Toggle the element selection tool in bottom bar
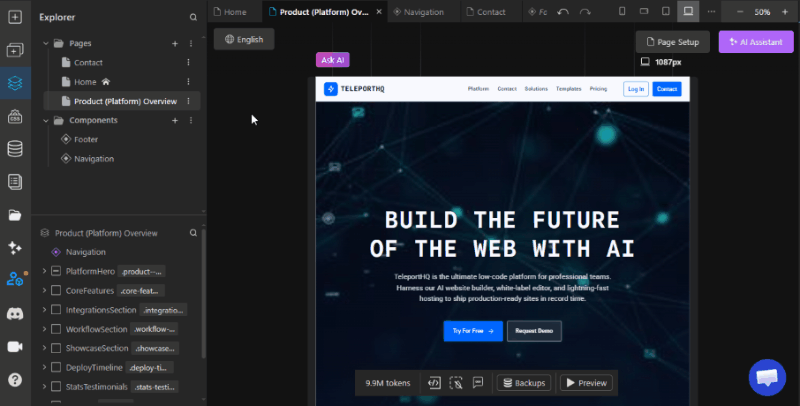The image size is (800, 406). 456,383
